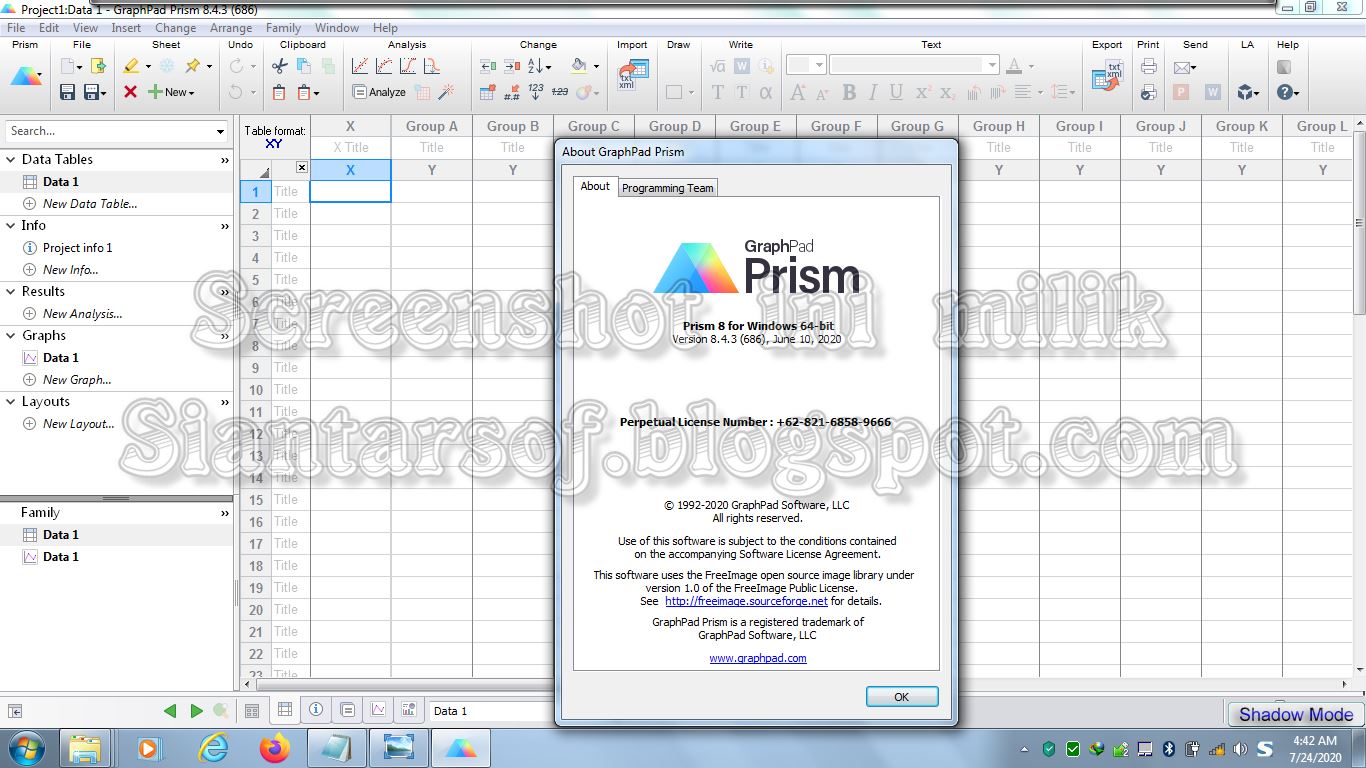The width and height of the screenshot is (1366, 768).
Task: Click the taskbar clock showing 4:42 AM
Action: coord(1315,749)
